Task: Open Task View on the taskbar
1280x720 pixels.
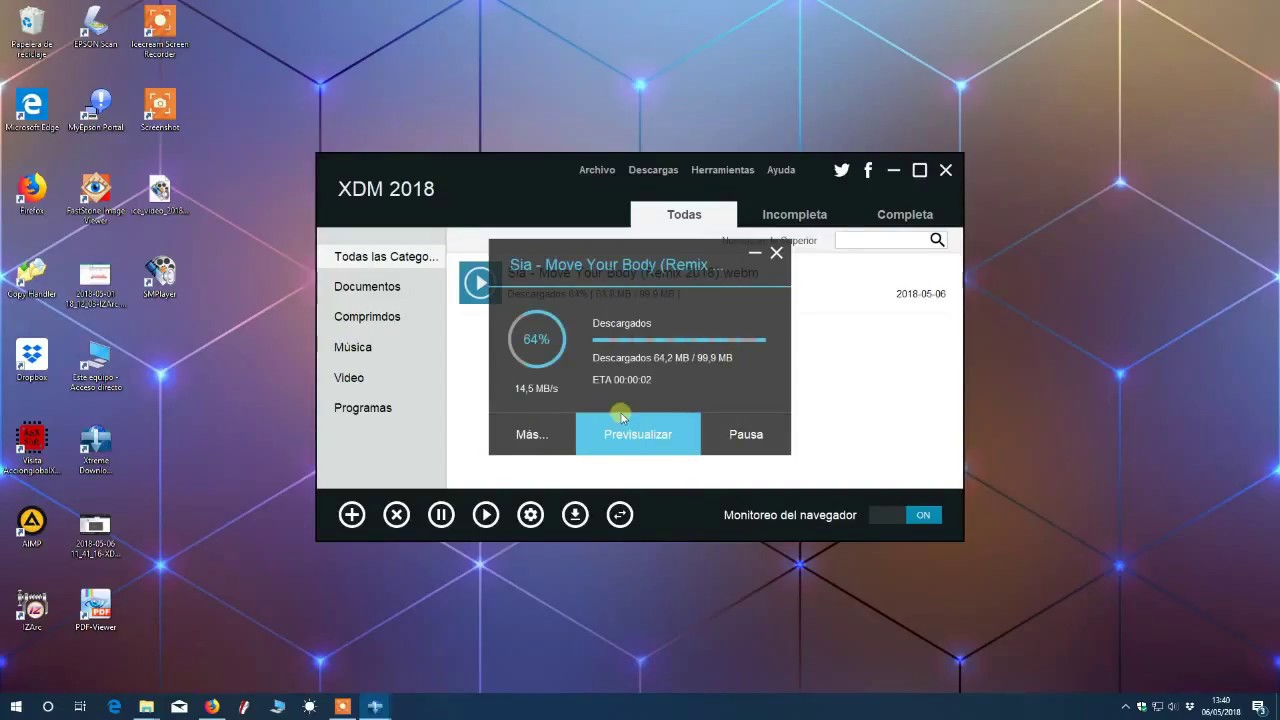Action: click(x=80, y=707)
